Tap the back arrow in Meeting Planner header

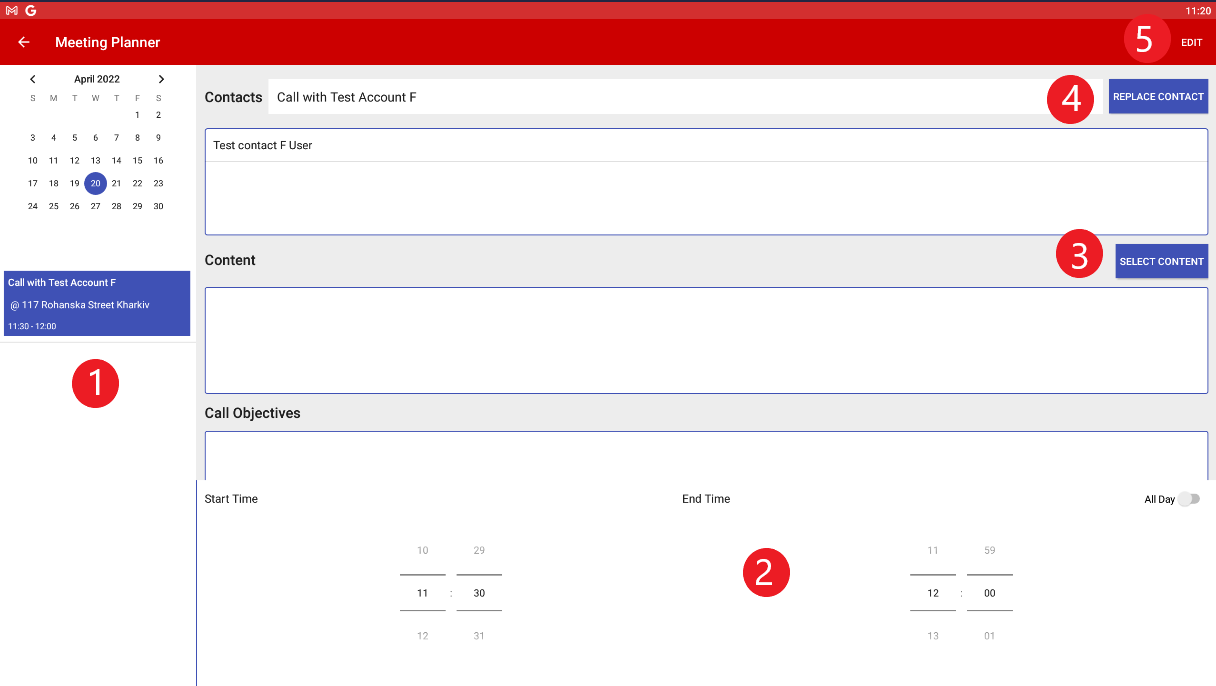click(x=24, y=42)
